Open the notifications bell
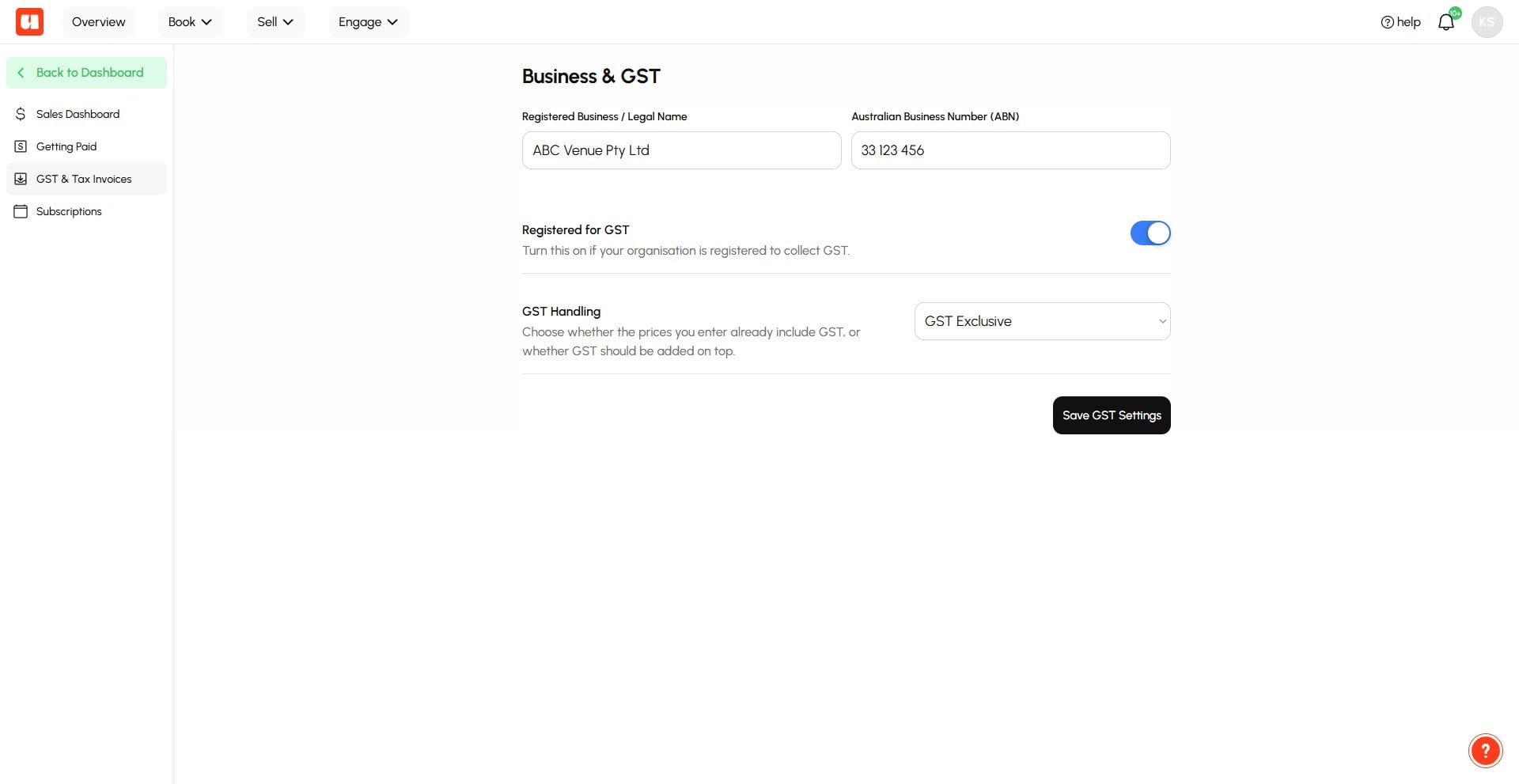 pos(1446,22)
